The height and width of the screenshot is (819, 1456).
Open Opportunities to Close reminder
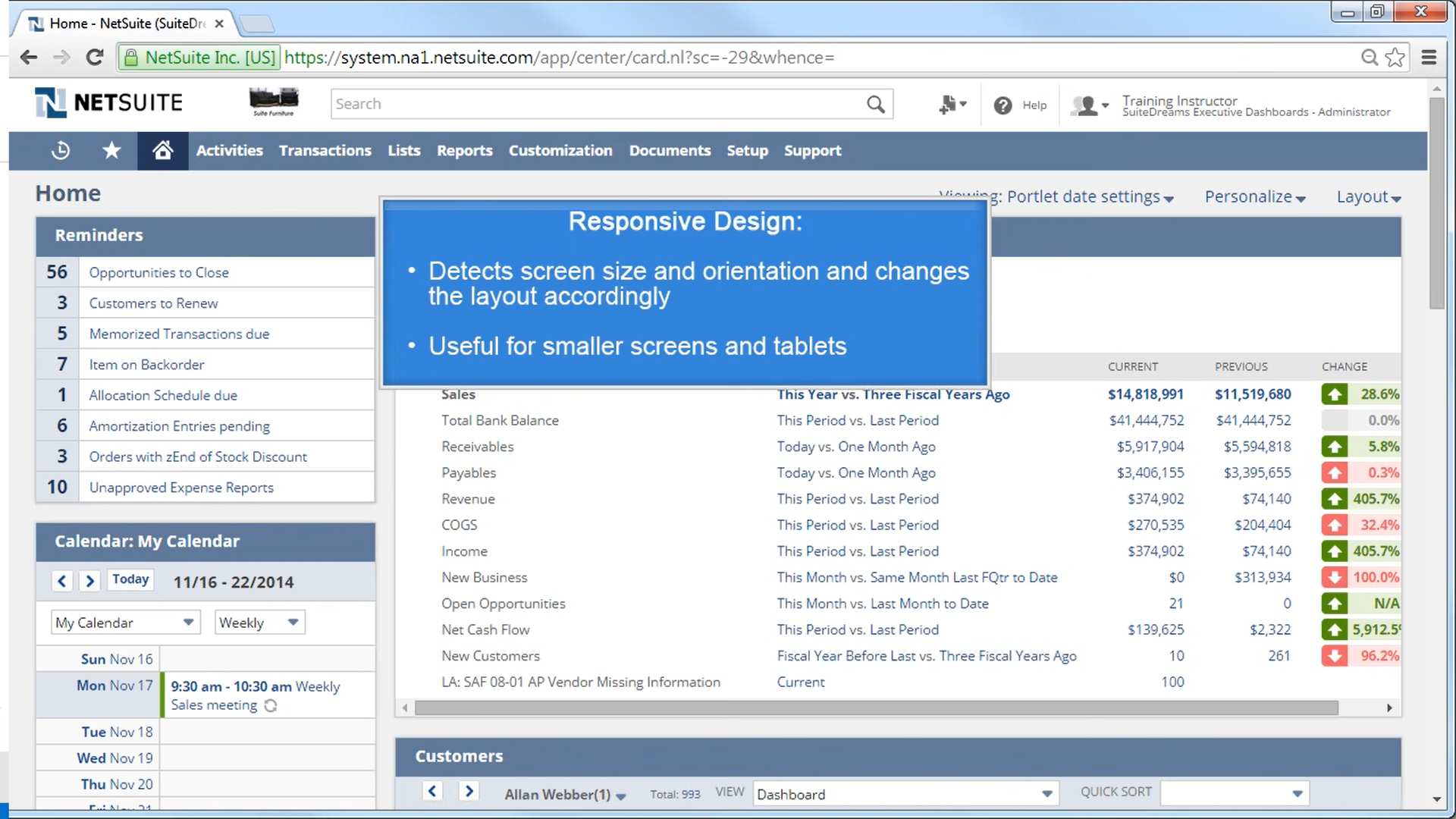pyautogui.click(x=159, y=272)
